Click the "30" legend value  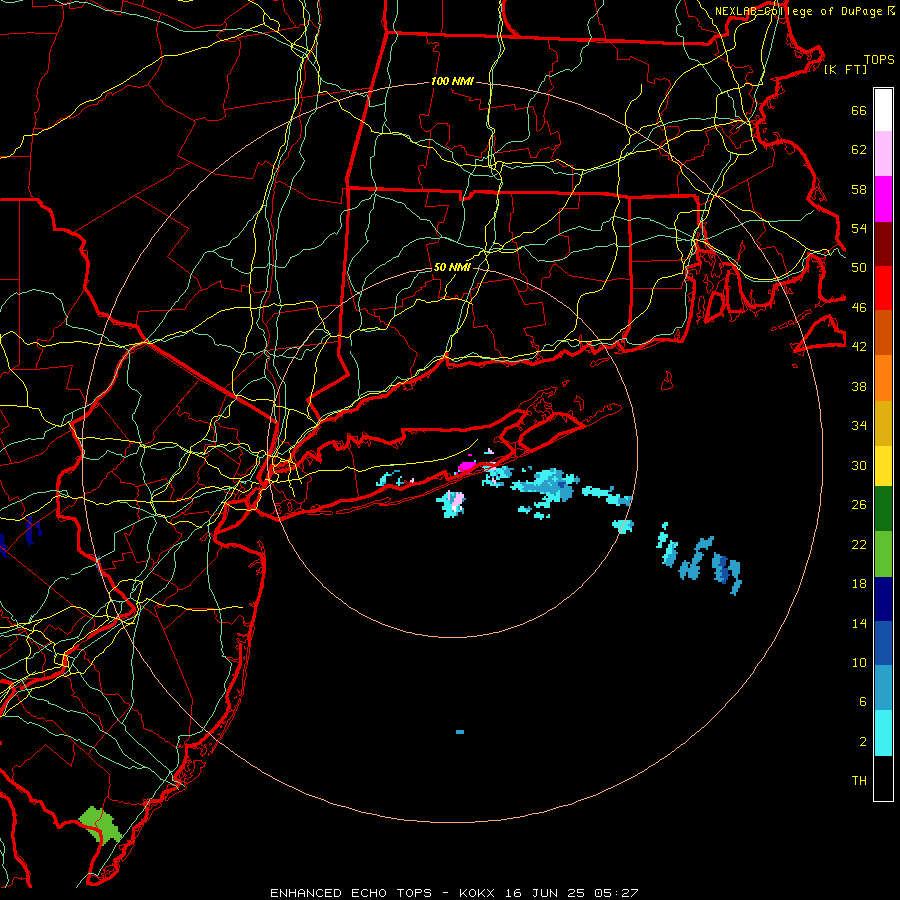tap(859, 465)
